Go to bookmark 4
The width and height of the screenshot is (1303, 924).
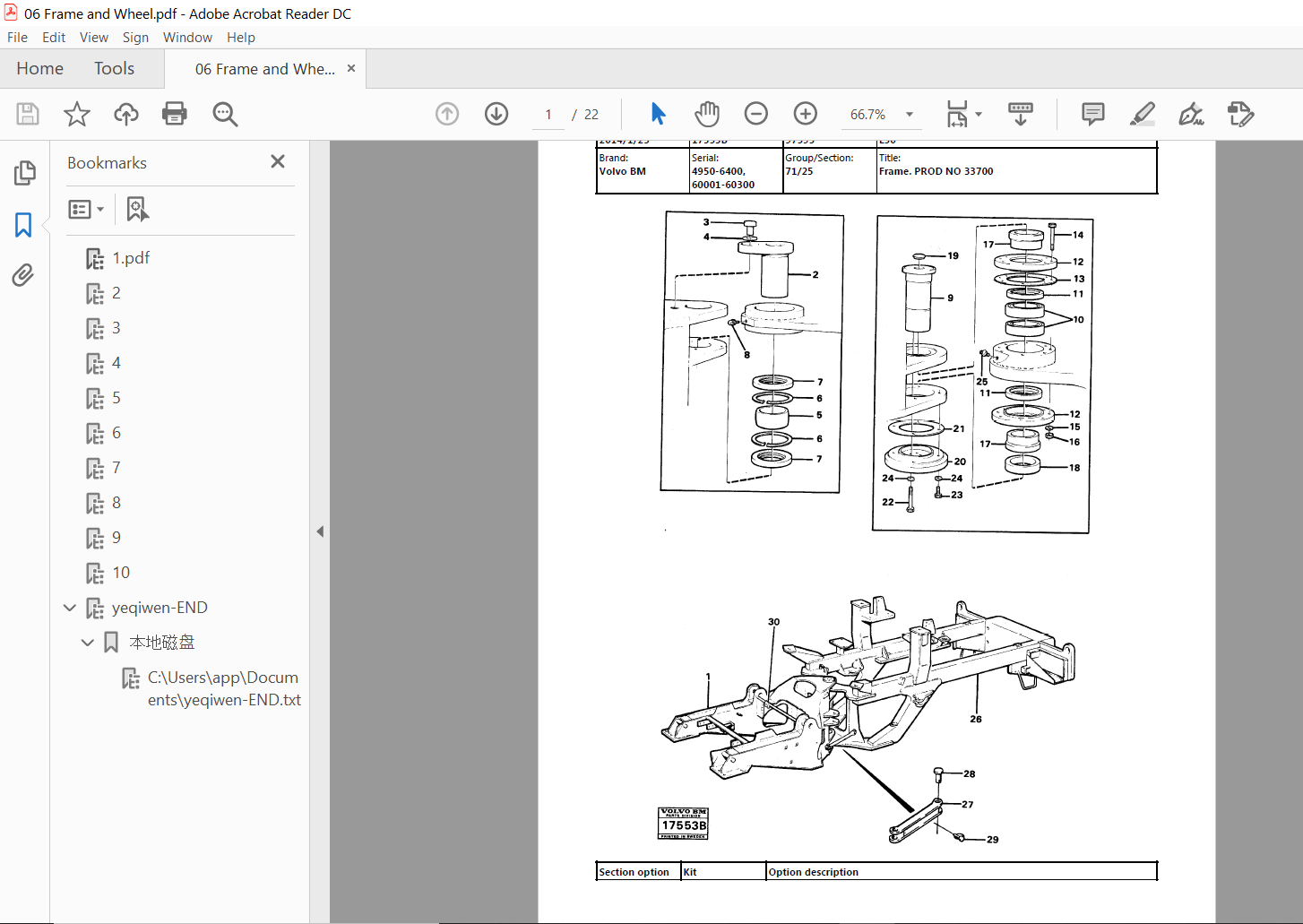pos(116,363)
